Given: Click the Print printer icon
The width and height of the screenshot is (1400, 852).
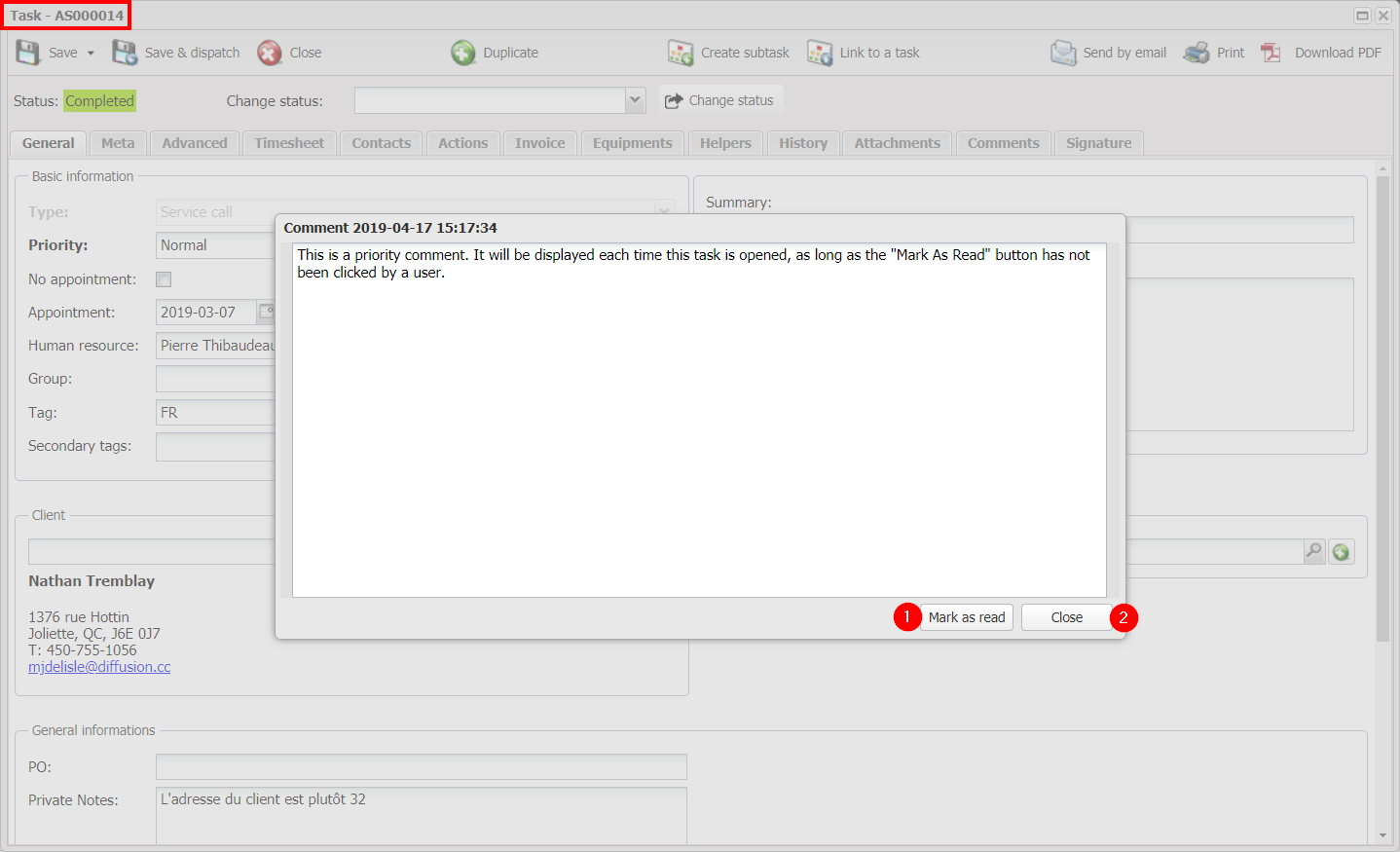Looking at the screenshot, I should pos(1197,53).
